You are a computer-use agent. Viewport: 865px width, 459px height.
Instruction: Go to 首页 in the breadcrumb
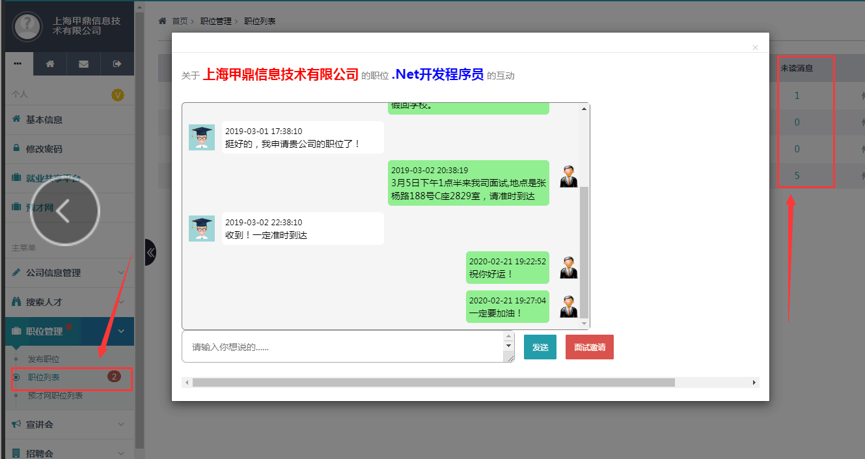(180, 21)
